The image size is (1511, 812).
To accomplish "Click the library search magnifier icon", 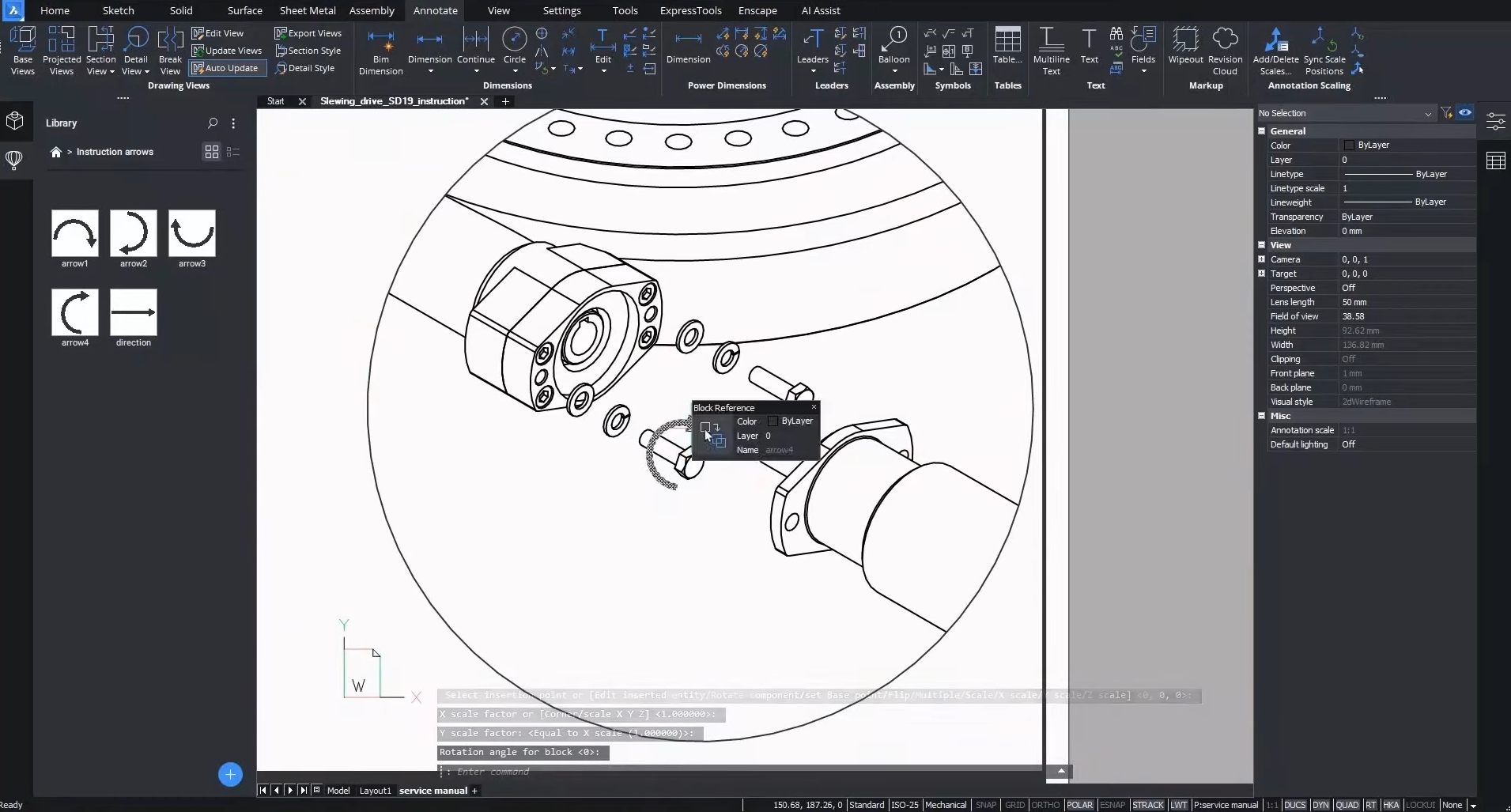I will point(213,123).
